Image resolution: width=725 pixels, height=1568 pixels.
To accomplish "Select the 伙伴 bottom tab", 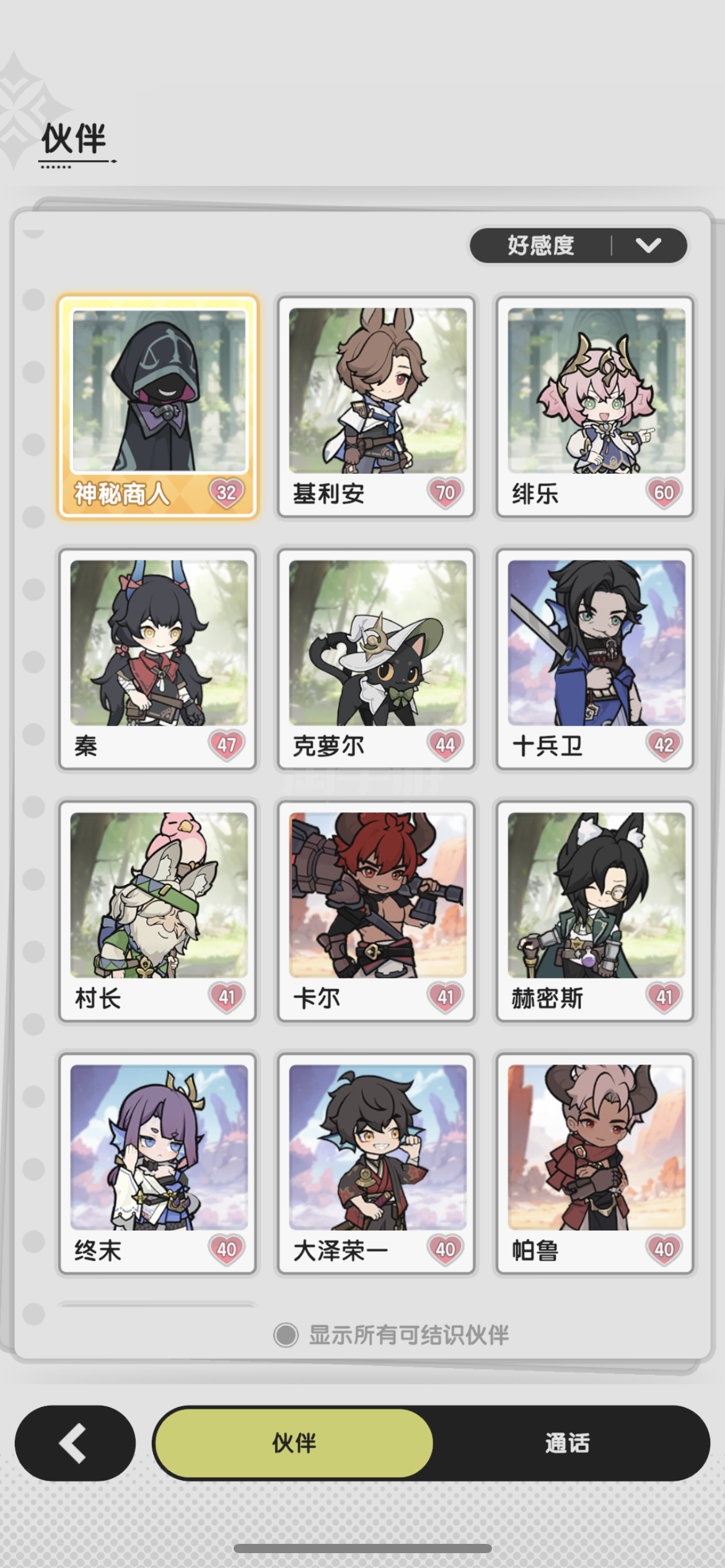I will pyautogui.click(x=294, y=1443).
